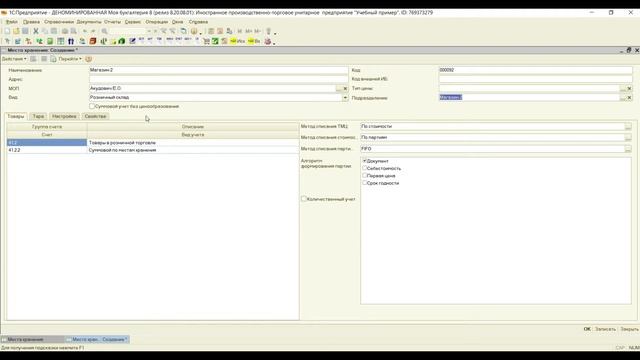Click the cut scissors icon
Viewport: 640px width, 360px height.
point(36,31)
